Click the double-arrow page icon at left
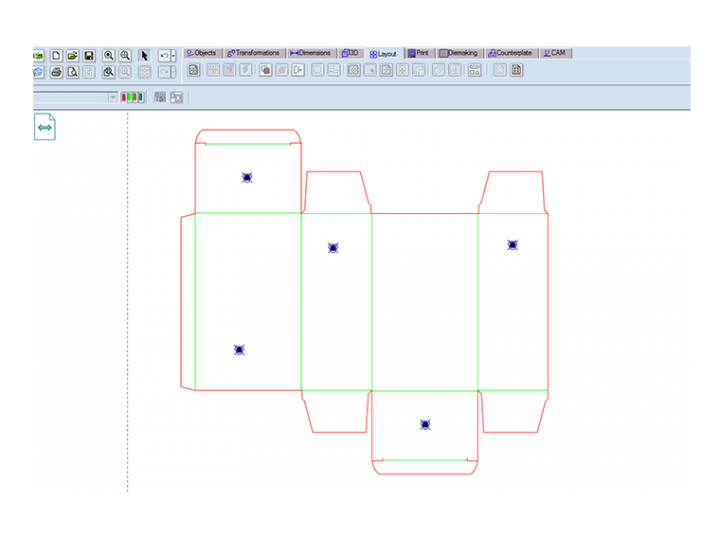The image size is (720, 536). click(44, 127)
